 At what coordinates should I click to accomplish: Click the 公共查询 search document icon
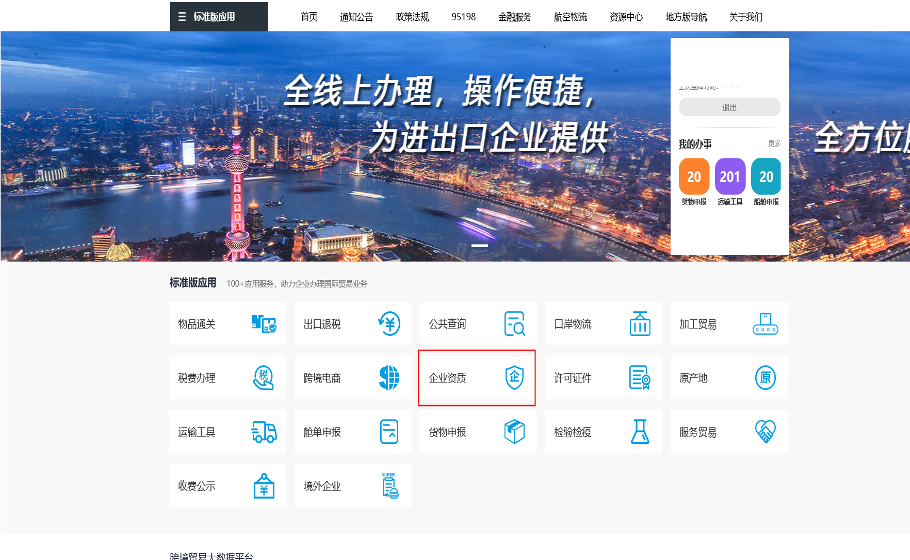[x=514, y=324]
